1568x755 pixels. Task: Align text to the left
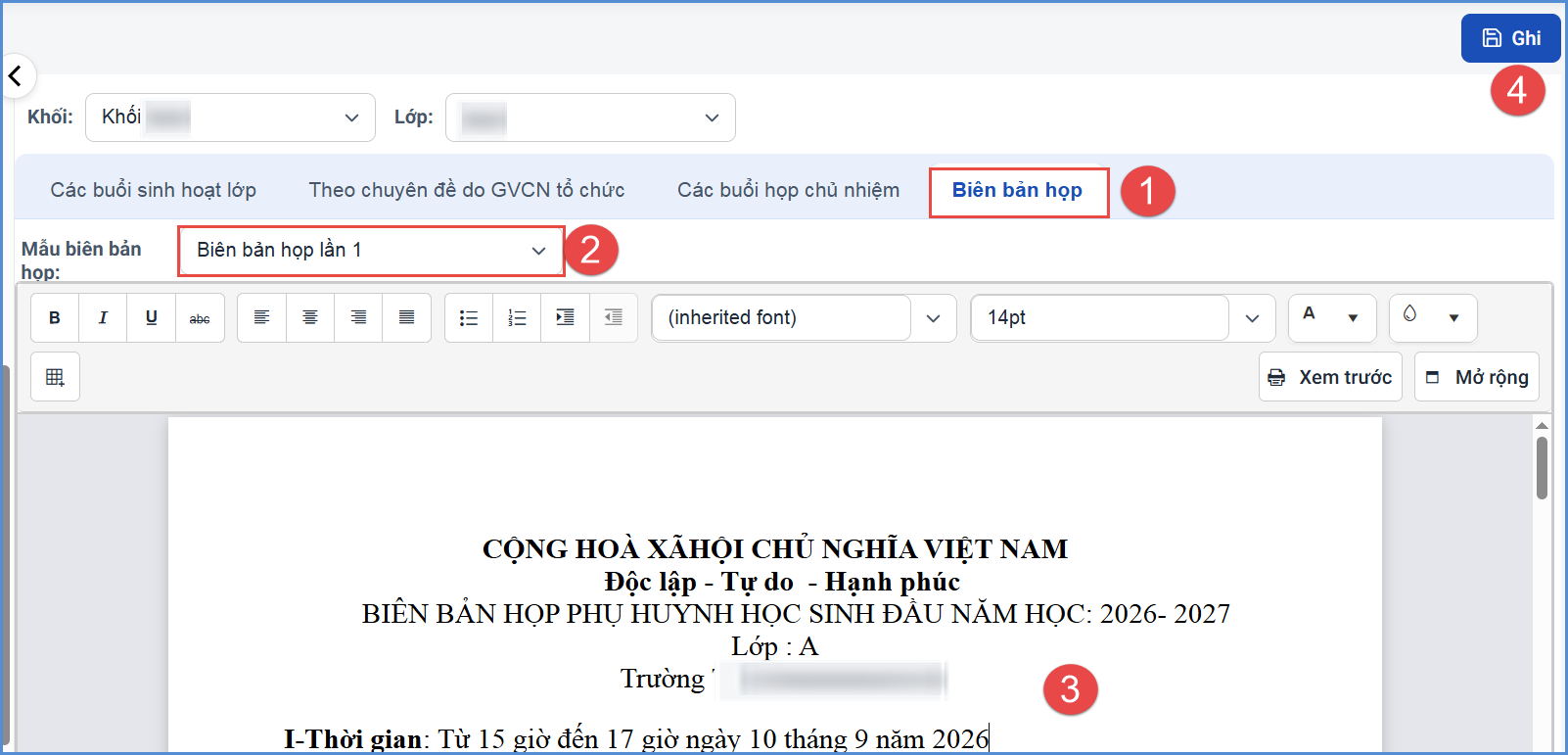[261, 318]
